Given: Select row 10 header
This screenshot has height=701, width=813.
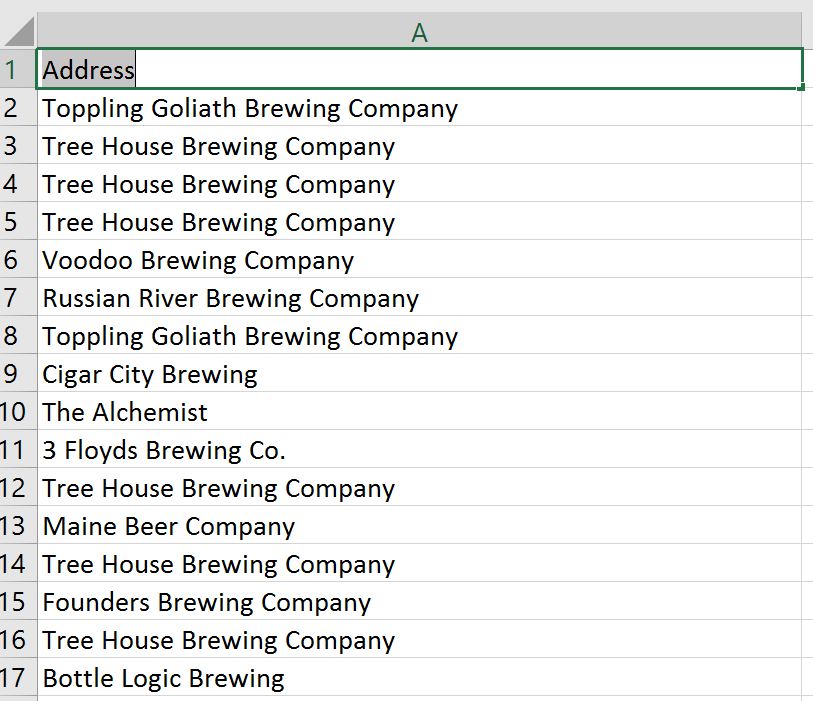Looking at the screenshot, I should point(12,413).
